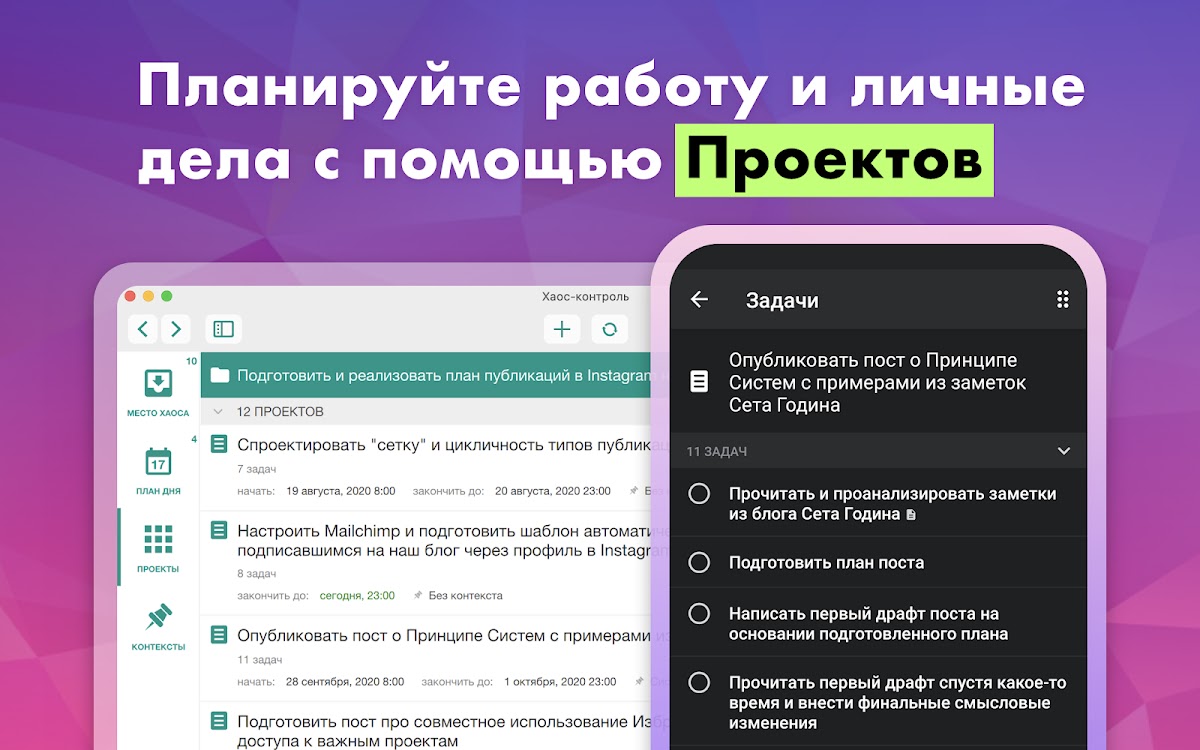Open the Спроектировать "сетку" project entry
This screenshot has height=750, width=1200.
tap(440, 446)
